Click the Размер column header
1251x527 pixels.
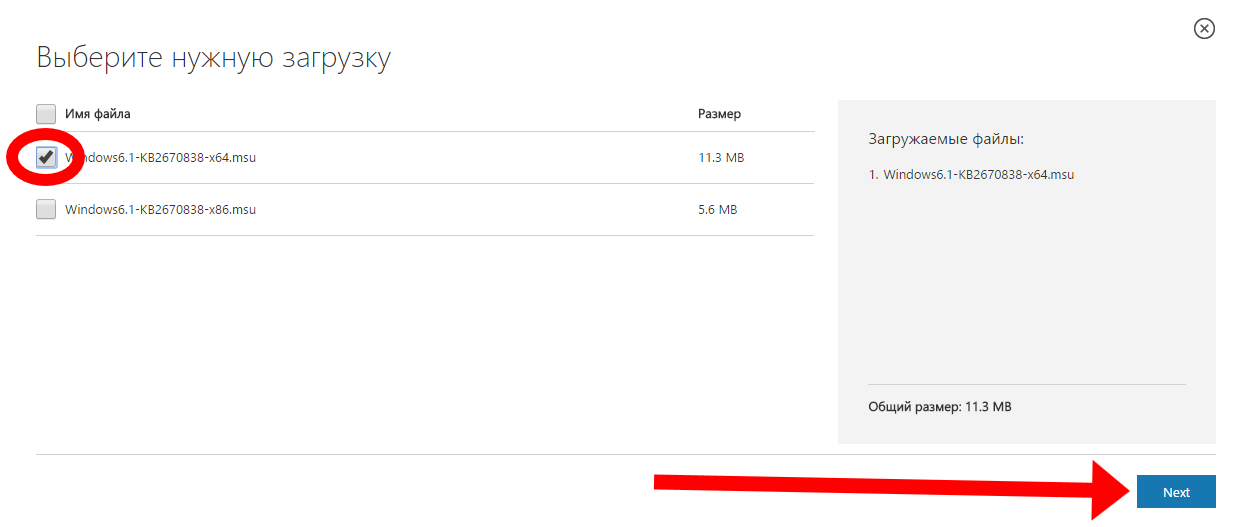point(719,114)
